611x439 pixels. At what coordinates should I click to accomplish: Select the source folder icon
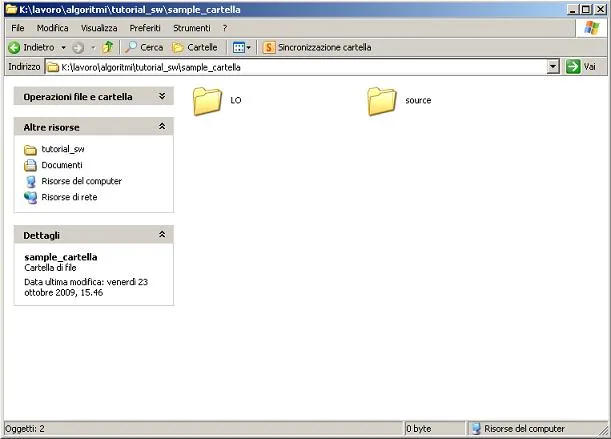pyautogui.click(x=381, y=101)
